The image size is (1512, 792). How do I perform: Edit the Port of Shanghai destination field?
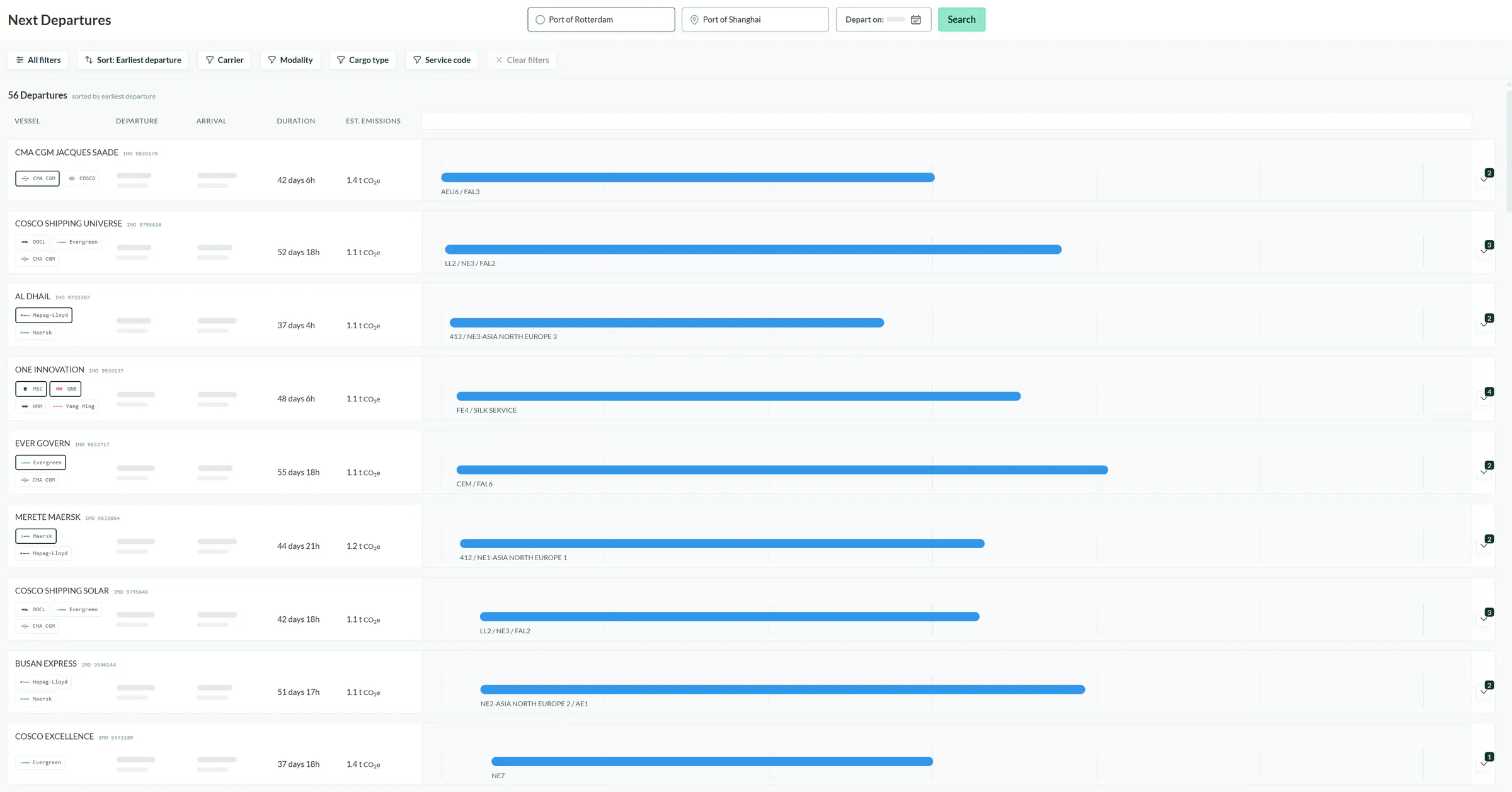[x=755, y=20]
